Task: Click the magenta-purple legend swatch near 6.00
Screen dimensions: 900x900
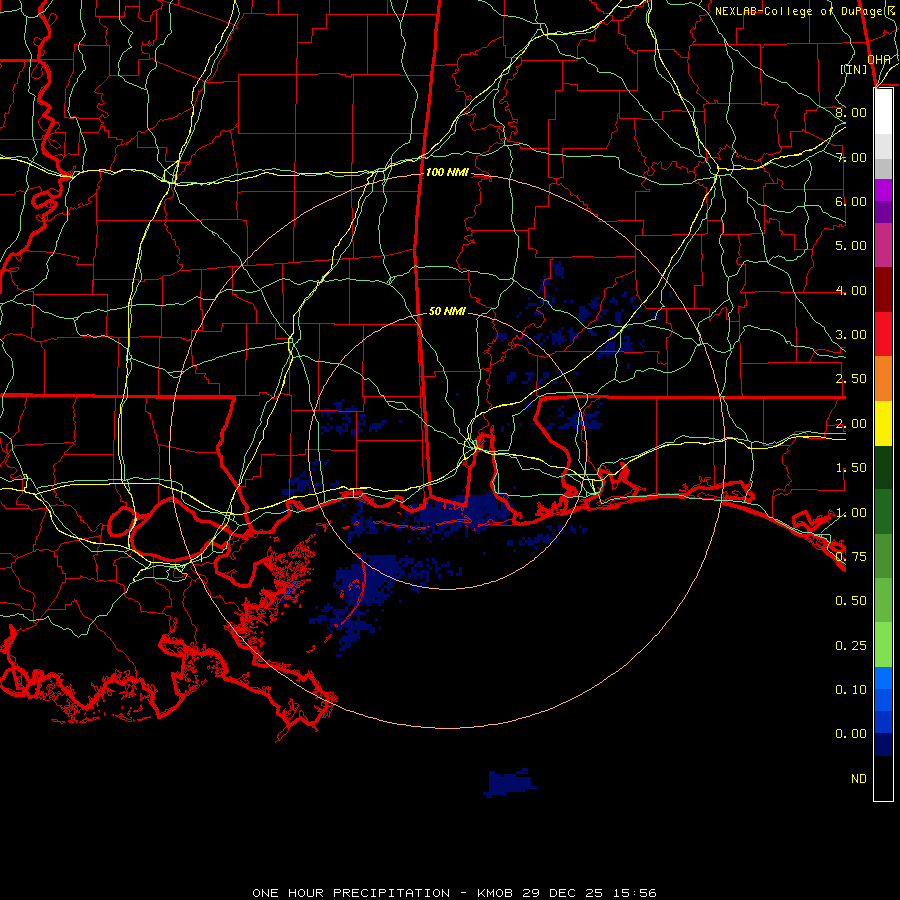Action: click(883, 190)
